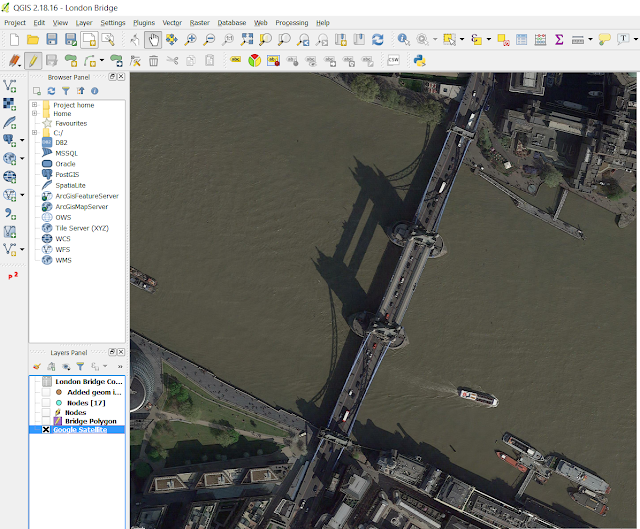Click the Bridge Polygon purple symbol swatch
This screenshot has height=529, width=640.
(58, 421)
